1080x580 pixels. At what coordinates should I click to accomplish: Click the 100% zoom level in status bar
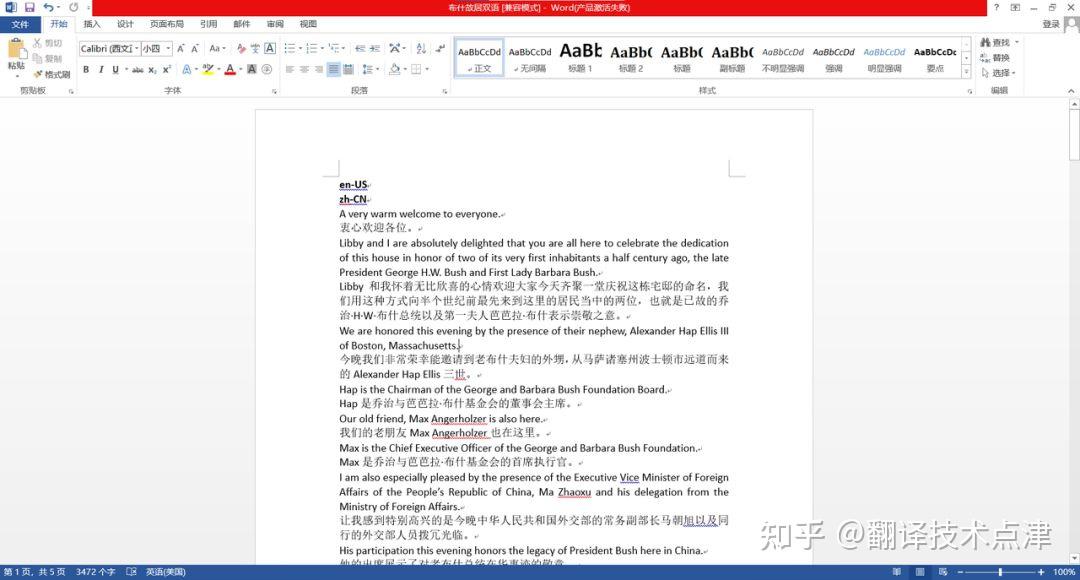click(1064, 572)
